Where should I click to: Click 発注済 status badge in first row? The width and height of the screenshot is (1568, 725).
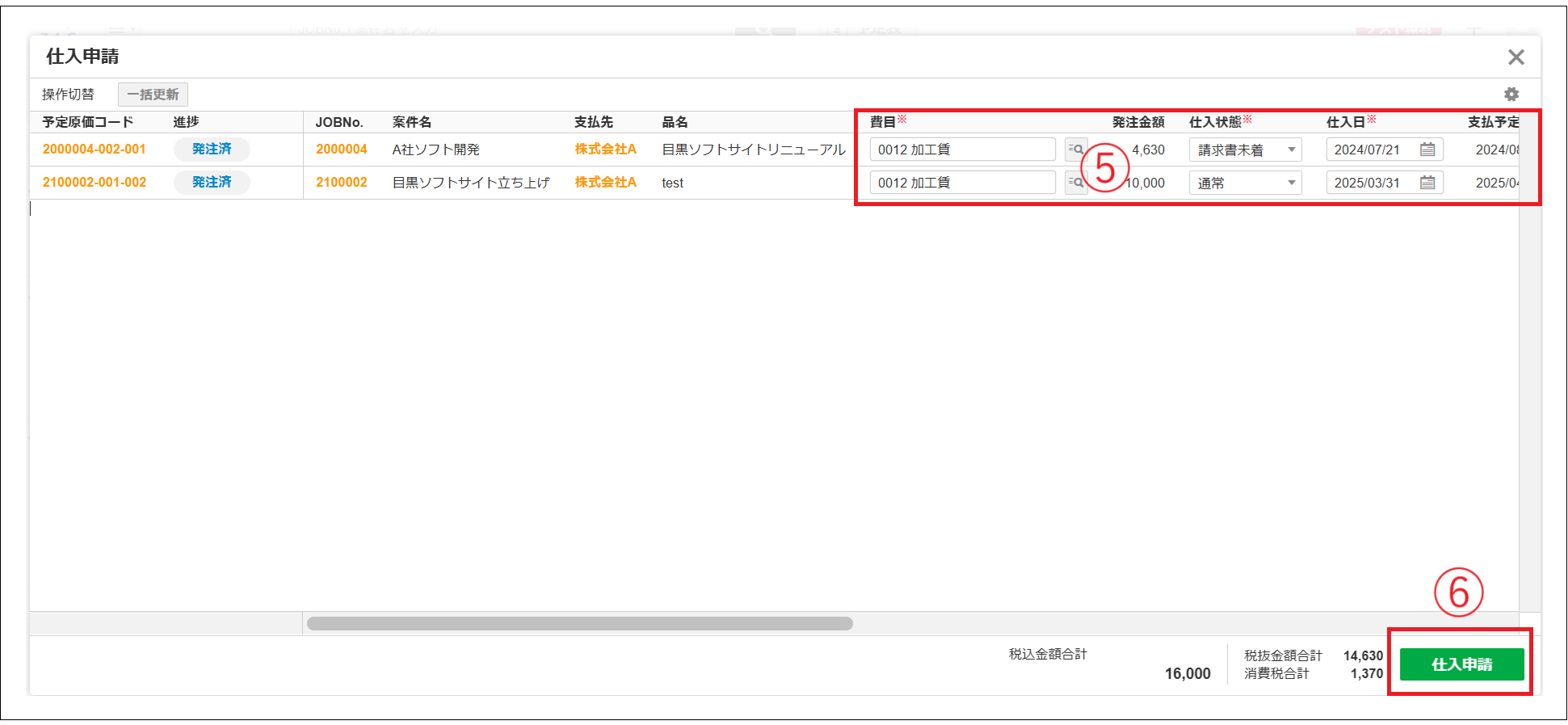[212, 150]
